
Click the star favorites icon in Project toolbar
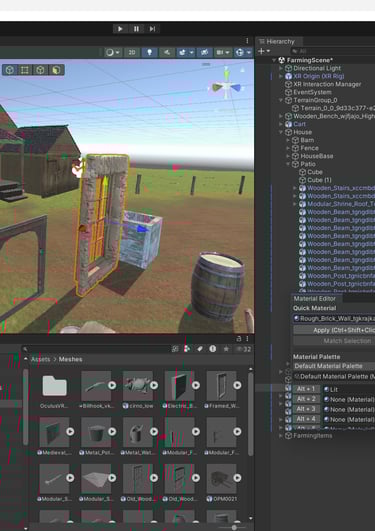coord(226,349)
